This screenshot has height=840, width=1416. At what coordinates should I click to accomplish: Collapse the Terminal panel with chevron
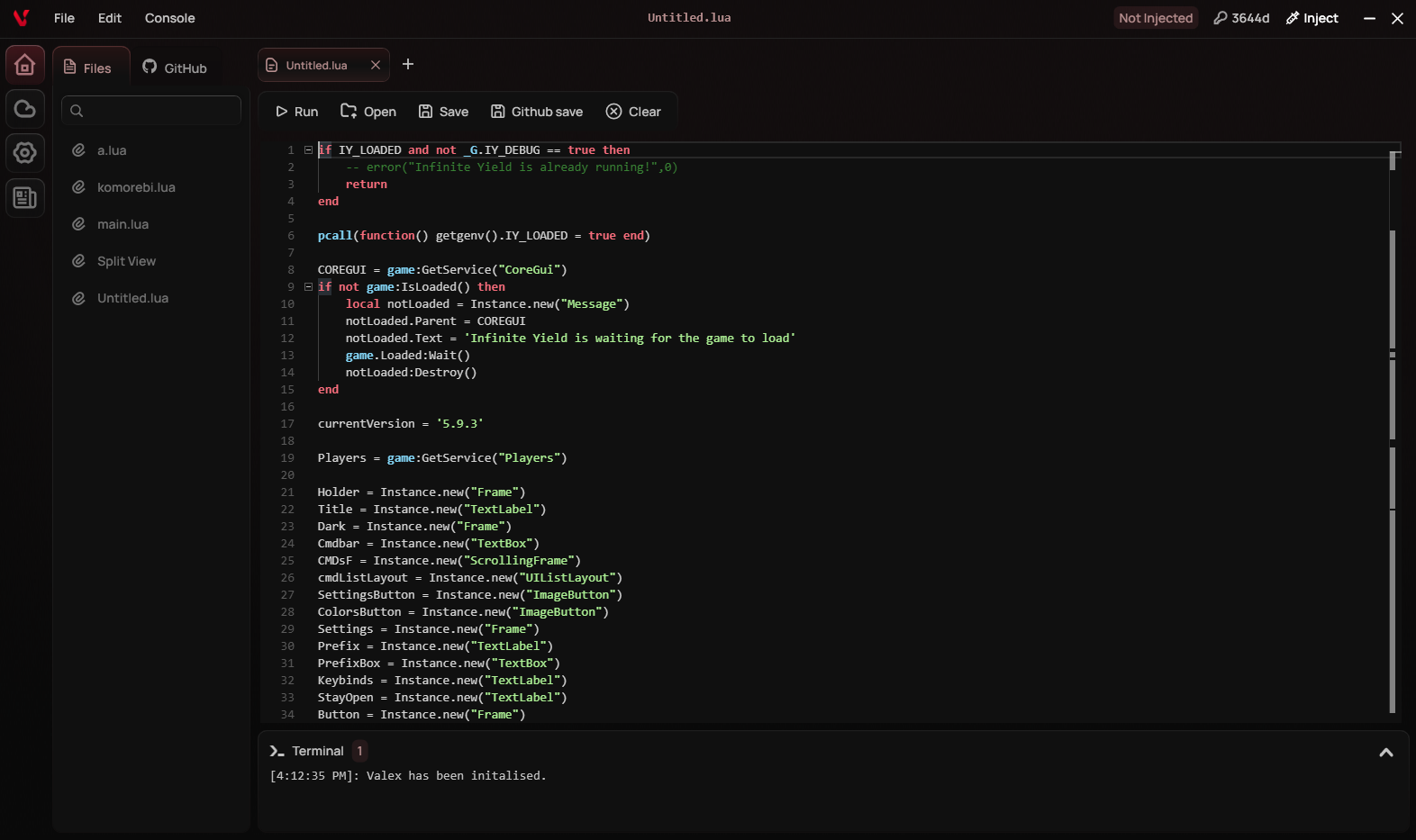(1385, 753)
